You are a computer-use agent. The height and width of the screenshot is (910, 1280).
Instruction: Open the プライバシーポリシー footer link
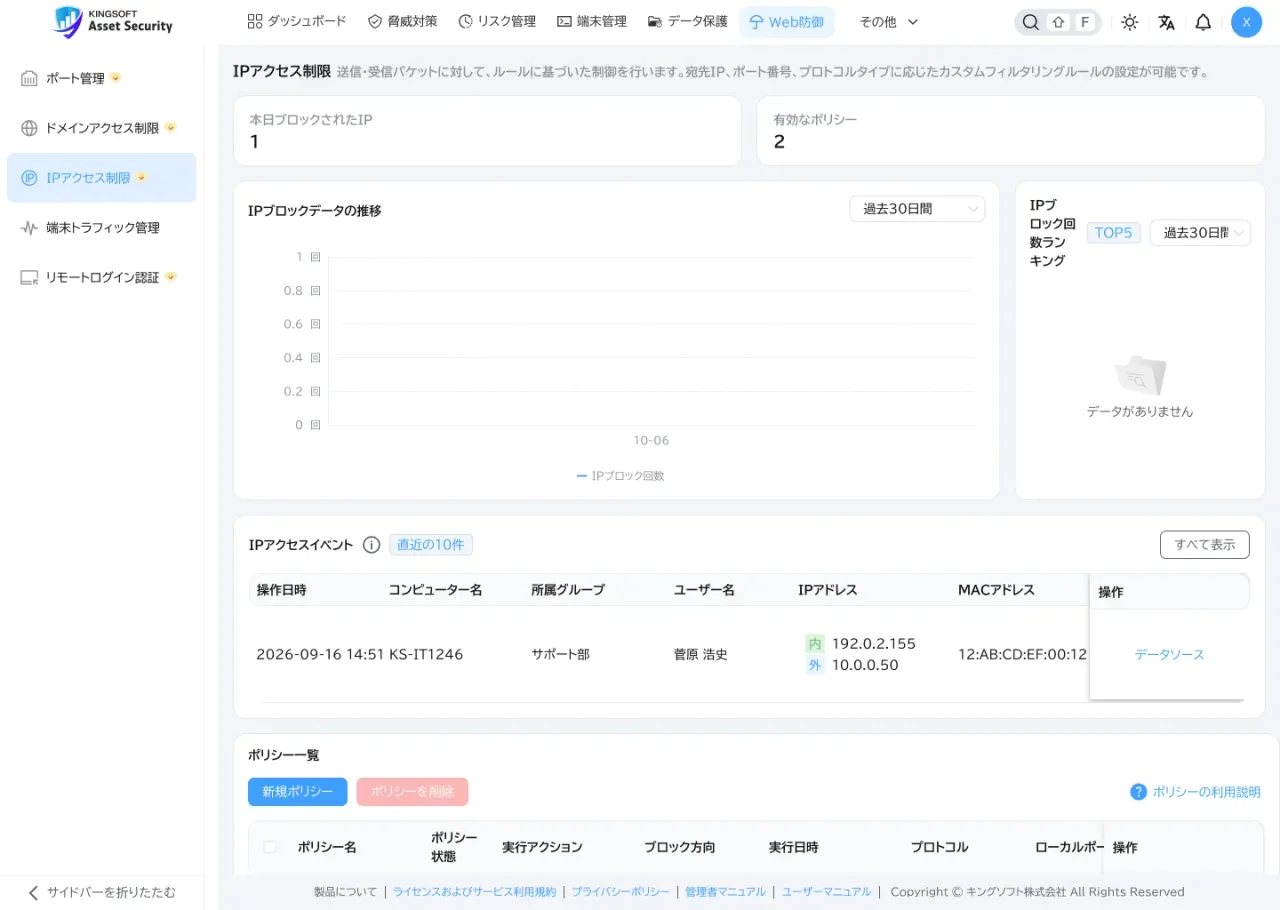(x=621, y=892)
